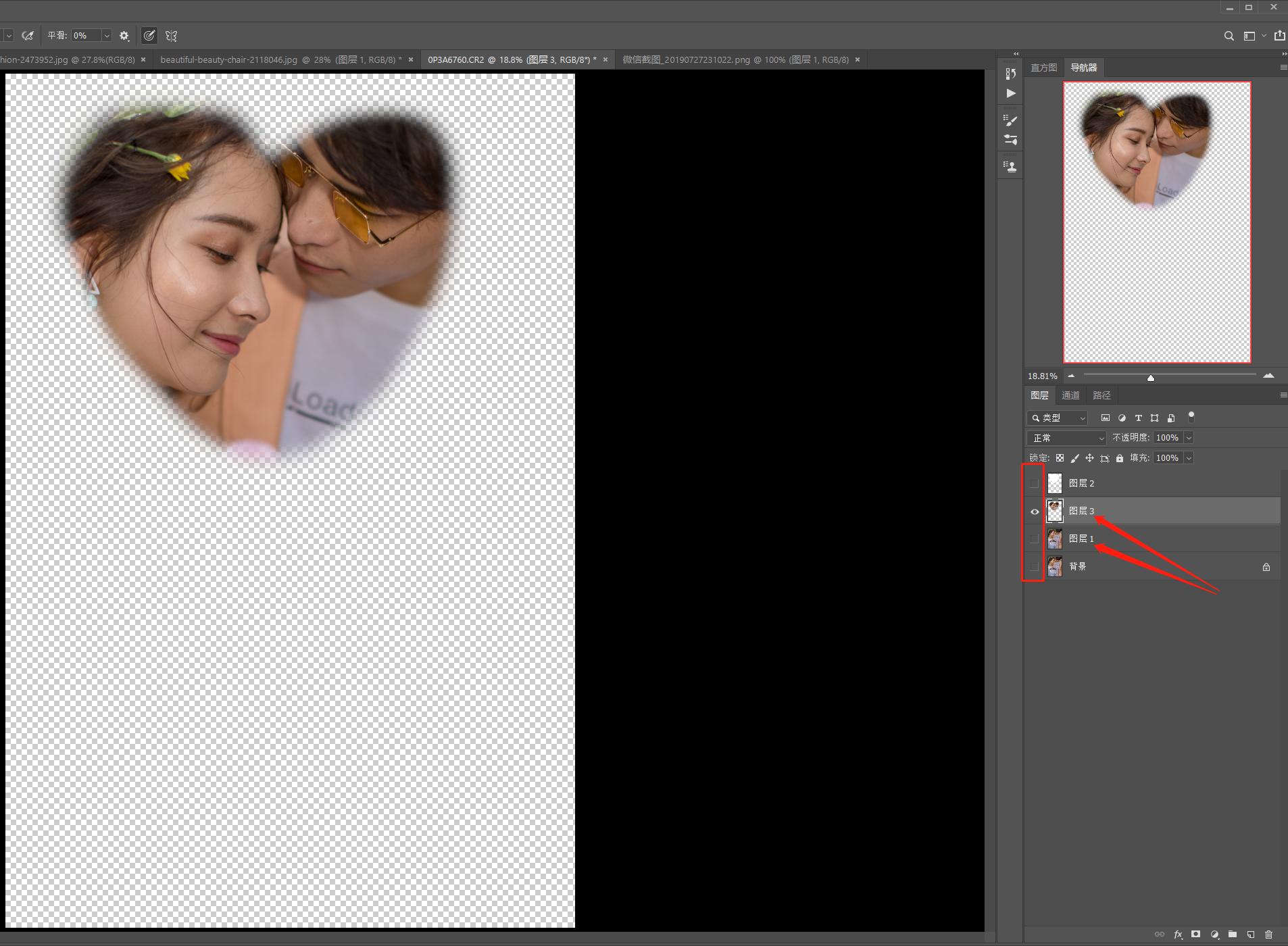Show 图层 2 via its visibility box
This screenshot has width=1288, height=946.
click(x=1034, y=484)
